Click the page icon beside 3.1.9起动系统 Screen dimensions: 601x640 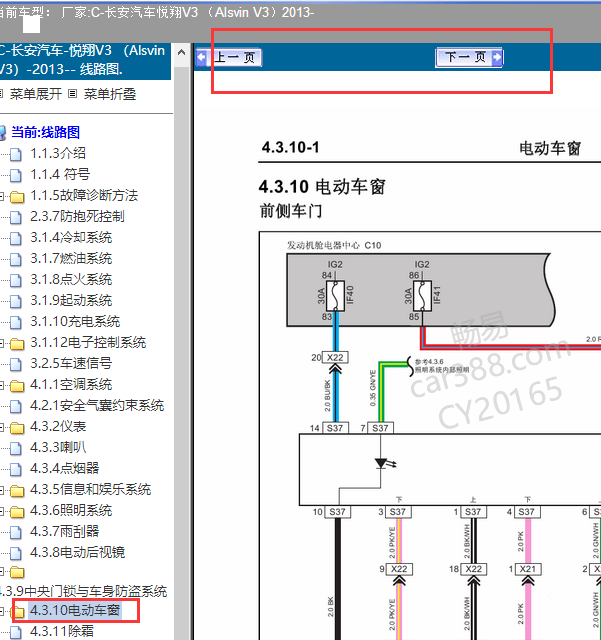point(16,301)
